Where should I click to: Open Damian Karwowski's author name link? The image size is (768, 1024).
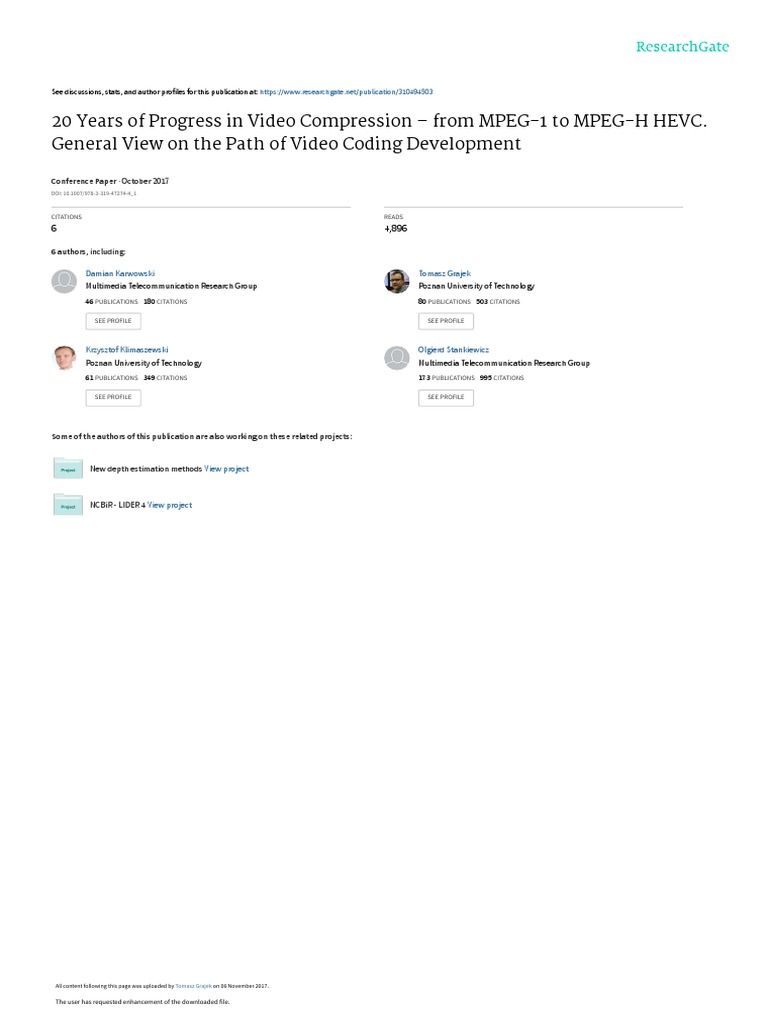pyautogui.click(x=121, y=273)
